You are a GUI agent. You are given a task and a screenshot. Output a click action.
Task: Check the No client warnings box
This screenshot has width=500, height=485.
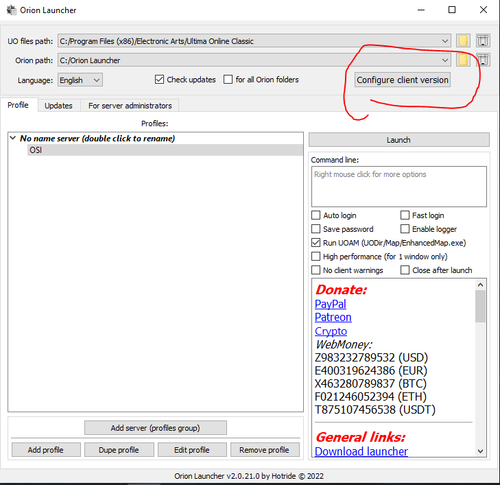coord(316,270)
